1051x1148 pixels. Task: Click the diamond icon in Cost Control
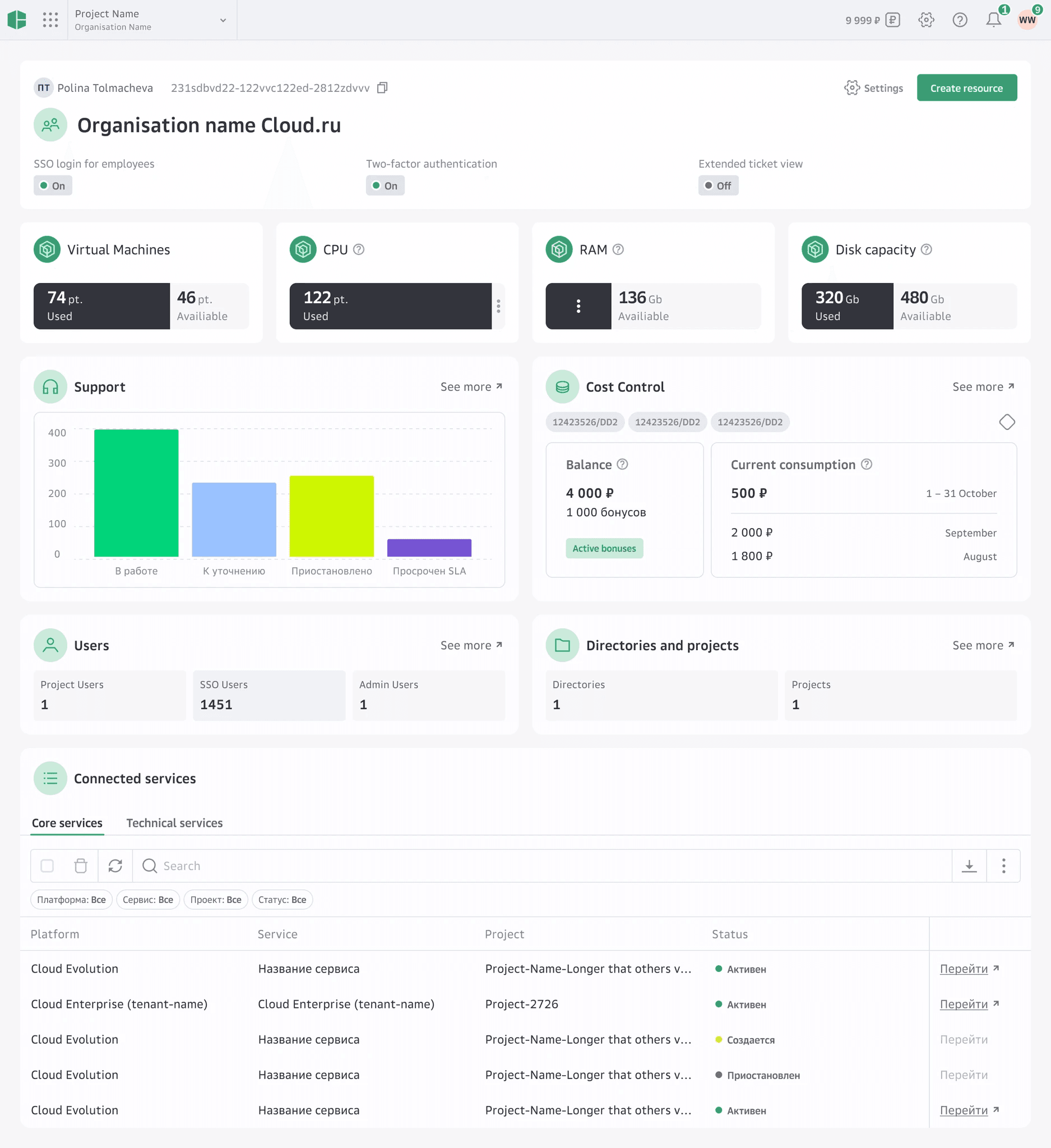[1007, 422]
